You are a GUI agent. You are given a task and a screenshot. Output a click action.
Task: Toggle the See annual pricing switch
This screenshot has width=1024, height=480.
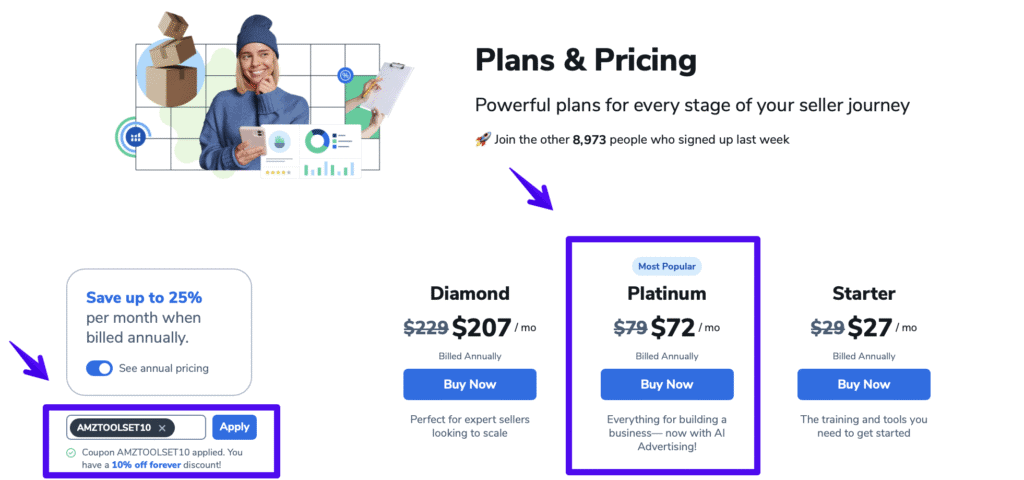[x=99, y=368]
